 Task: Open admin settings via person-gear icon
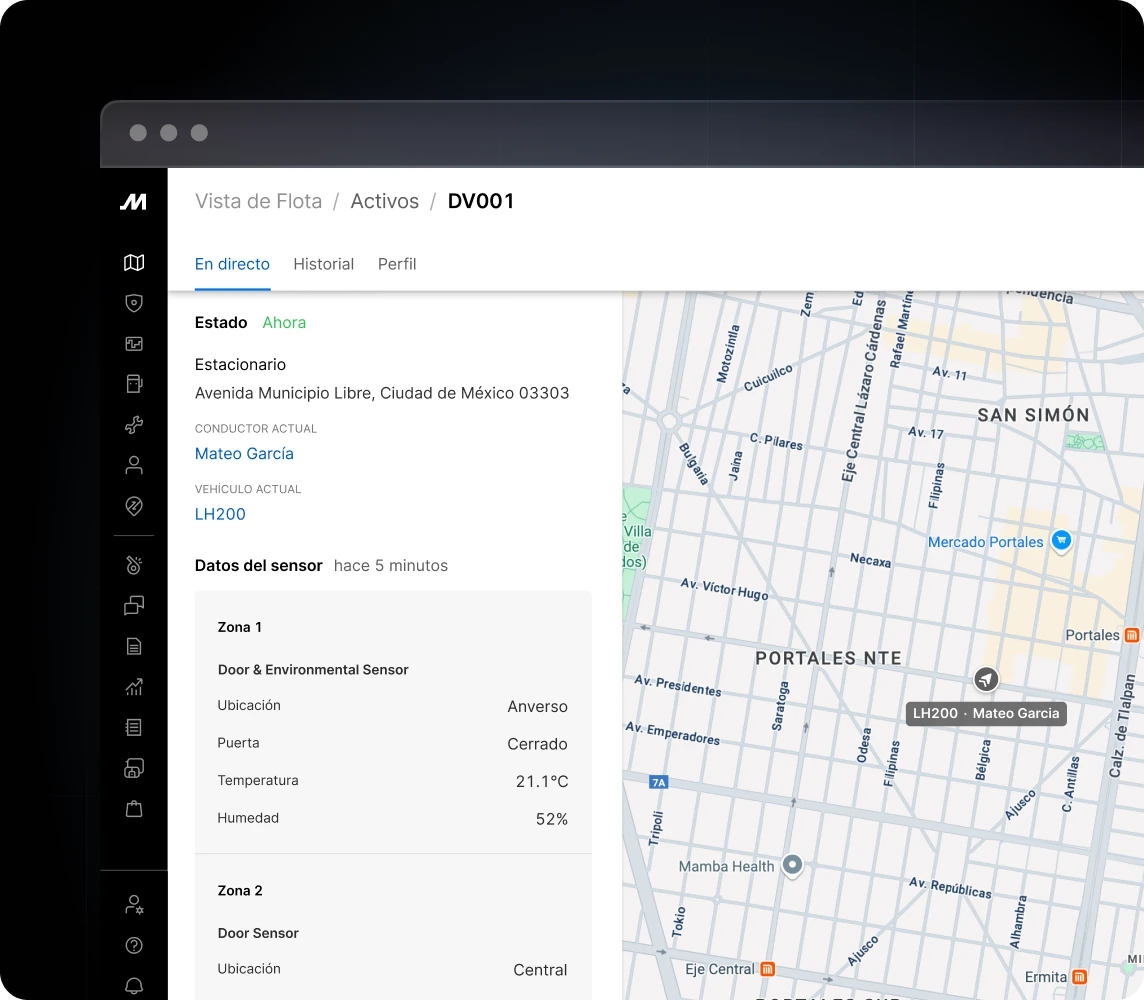click(x=133, y=904)
